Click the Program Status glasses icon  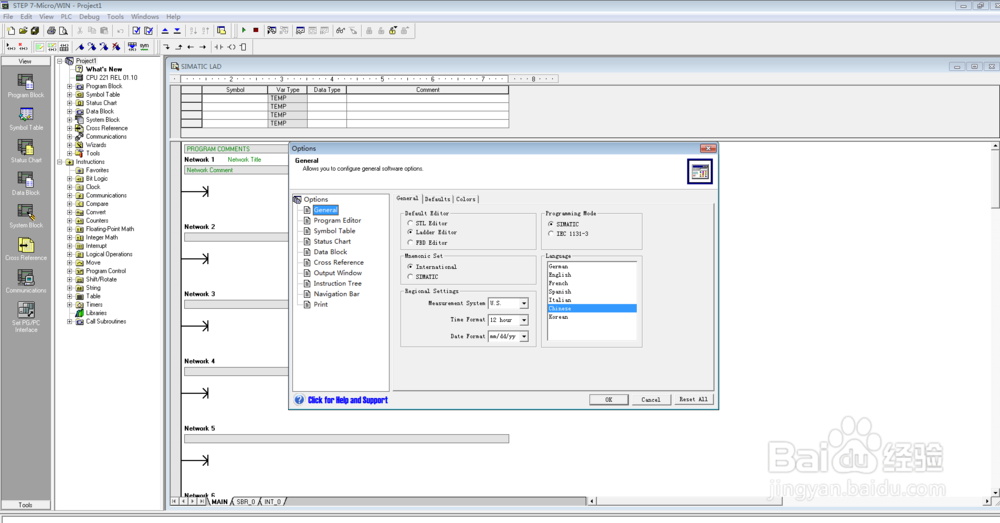pyautogui.click(x=341, y=31)
